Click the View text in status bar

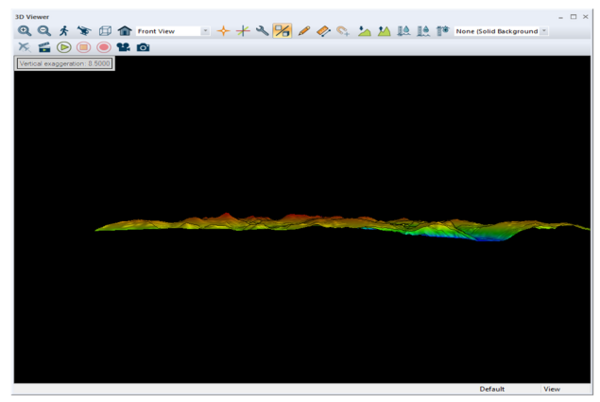pos(552,389)
